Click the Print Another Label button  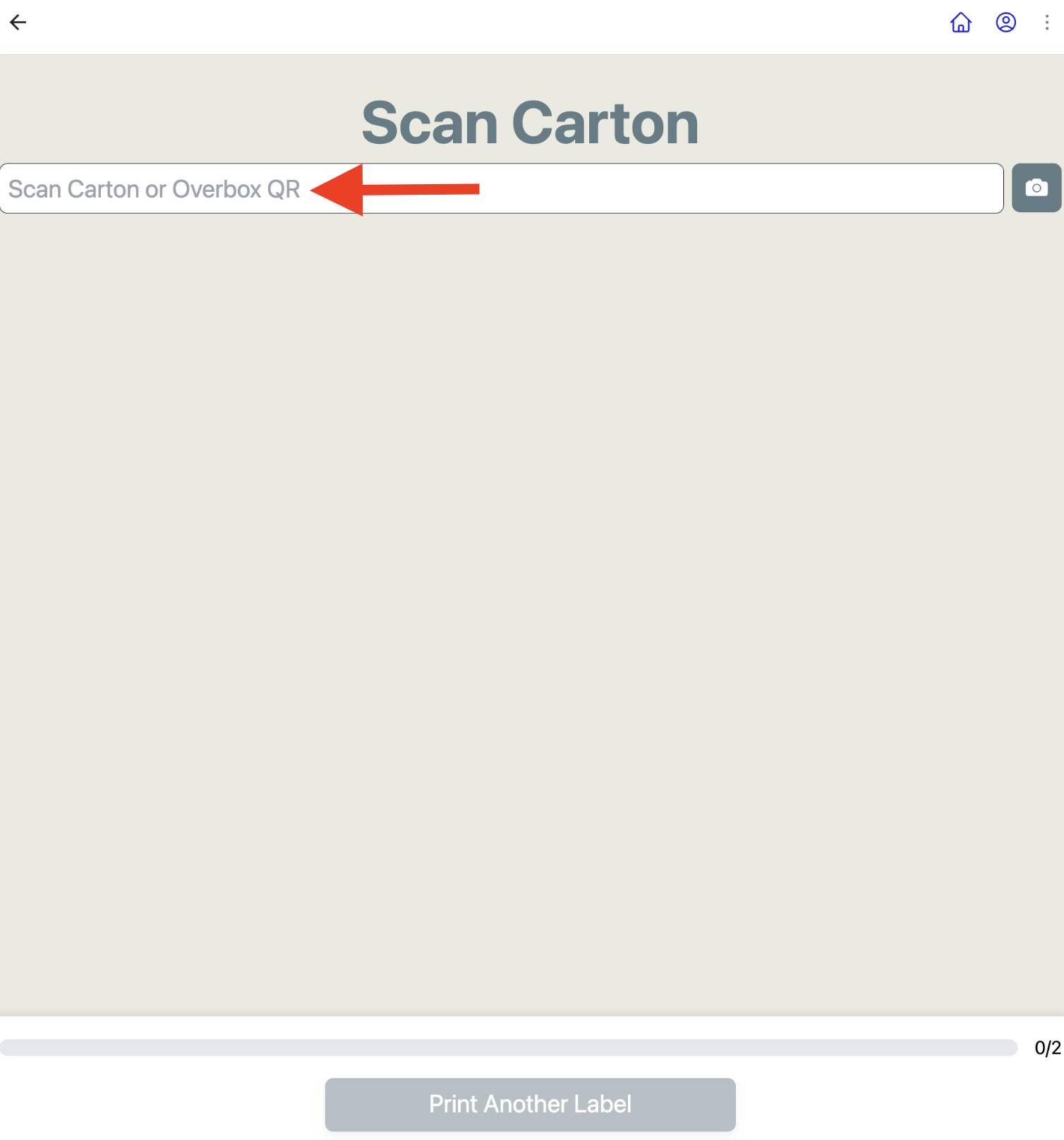tap(530, 1104)
